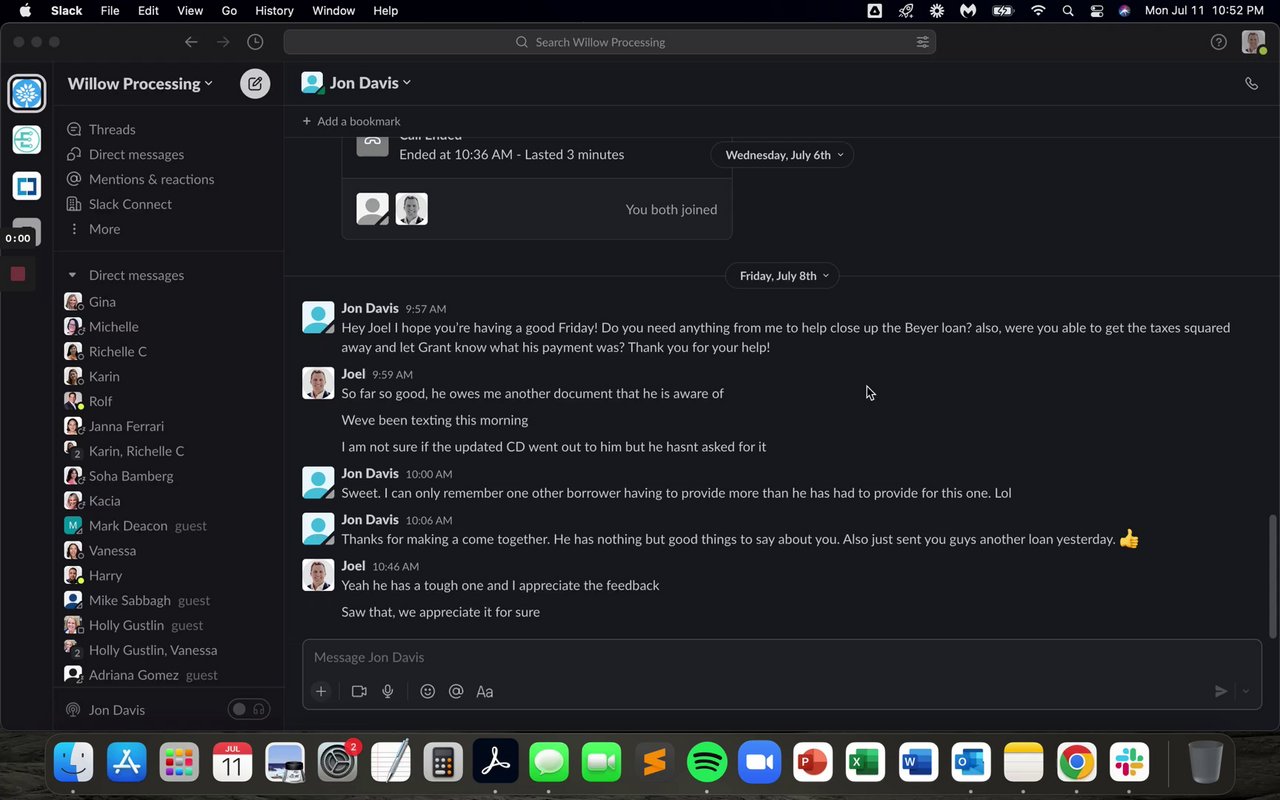The height and width of the screenshot is (800, 1280).
Task: Open group chat Holly Gustlin, Vanessa
Action: click(153, 650)
